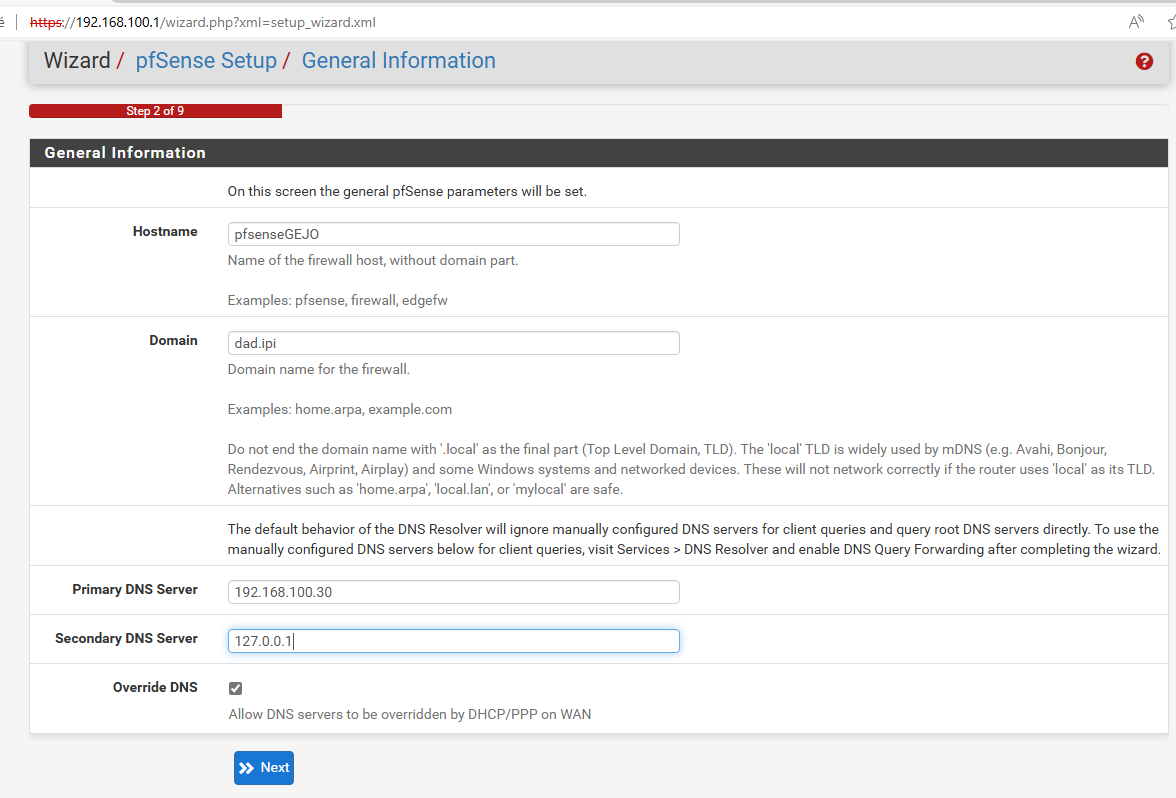Click the 'On this screen the general pfSense parameters' text

pos(407,191)
